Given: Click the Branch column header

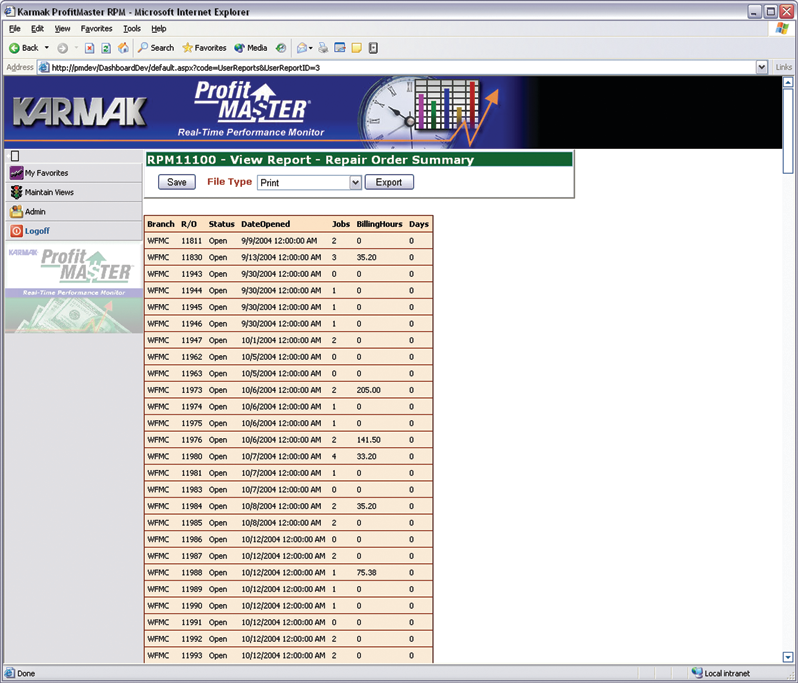Looking at the screenshot, I should pyautogui.click(x=161, y=224).
